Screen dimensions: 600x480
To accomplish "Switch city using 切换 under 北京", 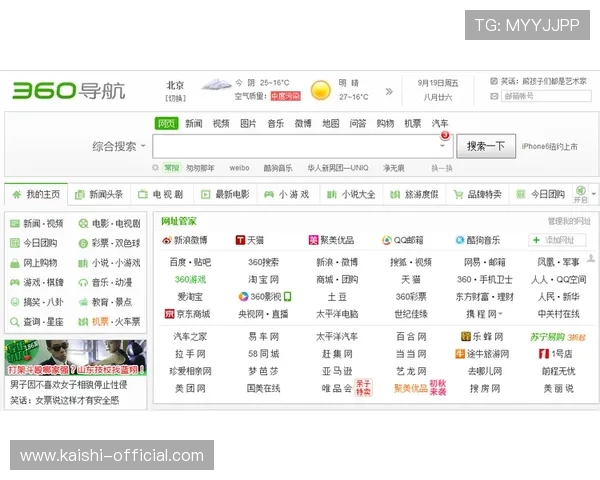I will (x=175, y=98).
